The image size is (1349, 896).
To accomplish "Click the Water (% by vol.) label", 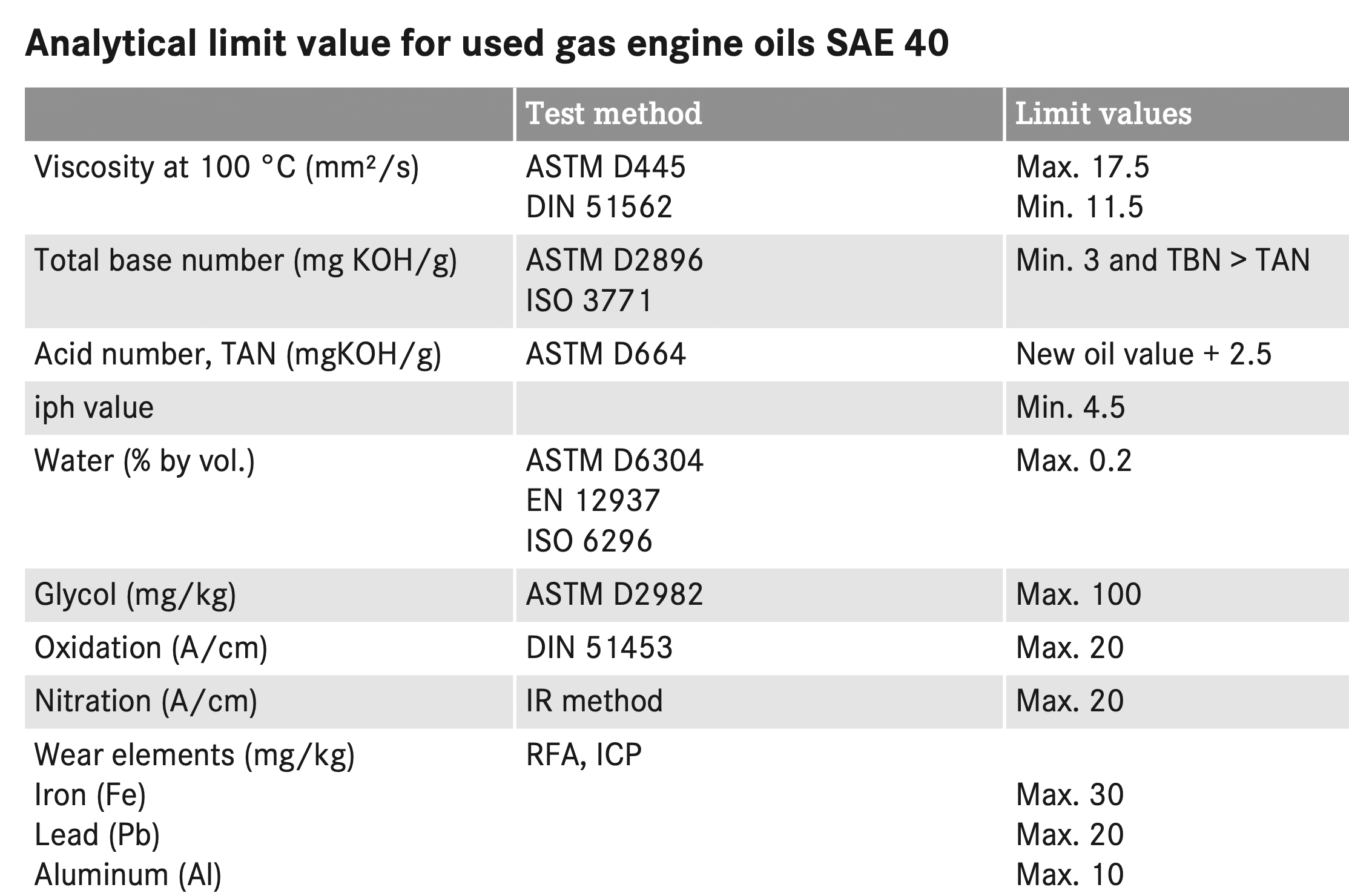I will (x=145, y=461).
